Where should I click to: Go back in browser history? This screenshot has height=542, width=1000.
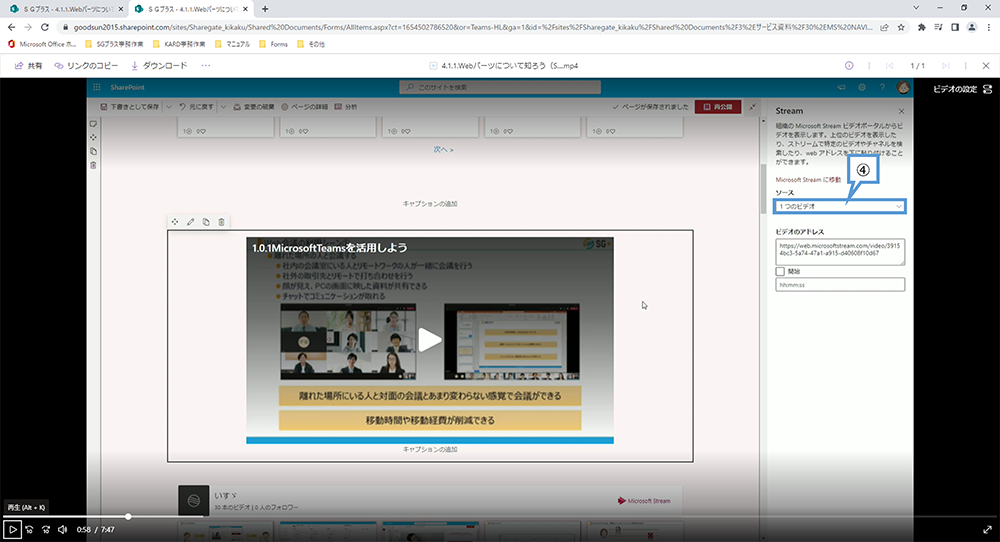11,27
